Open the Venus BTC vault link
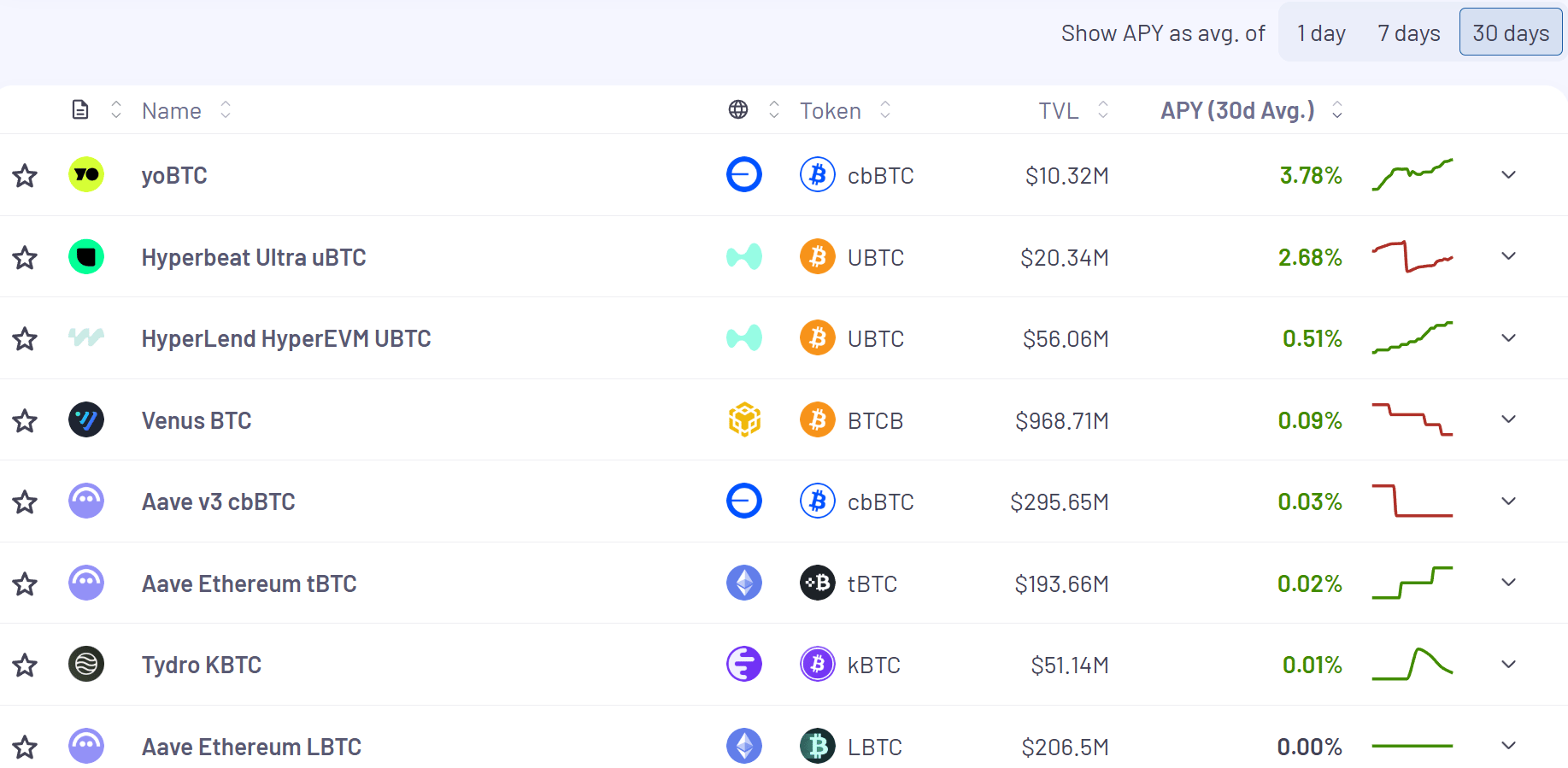The height and width of the screenshot is (768, 1568). [197, 420]
